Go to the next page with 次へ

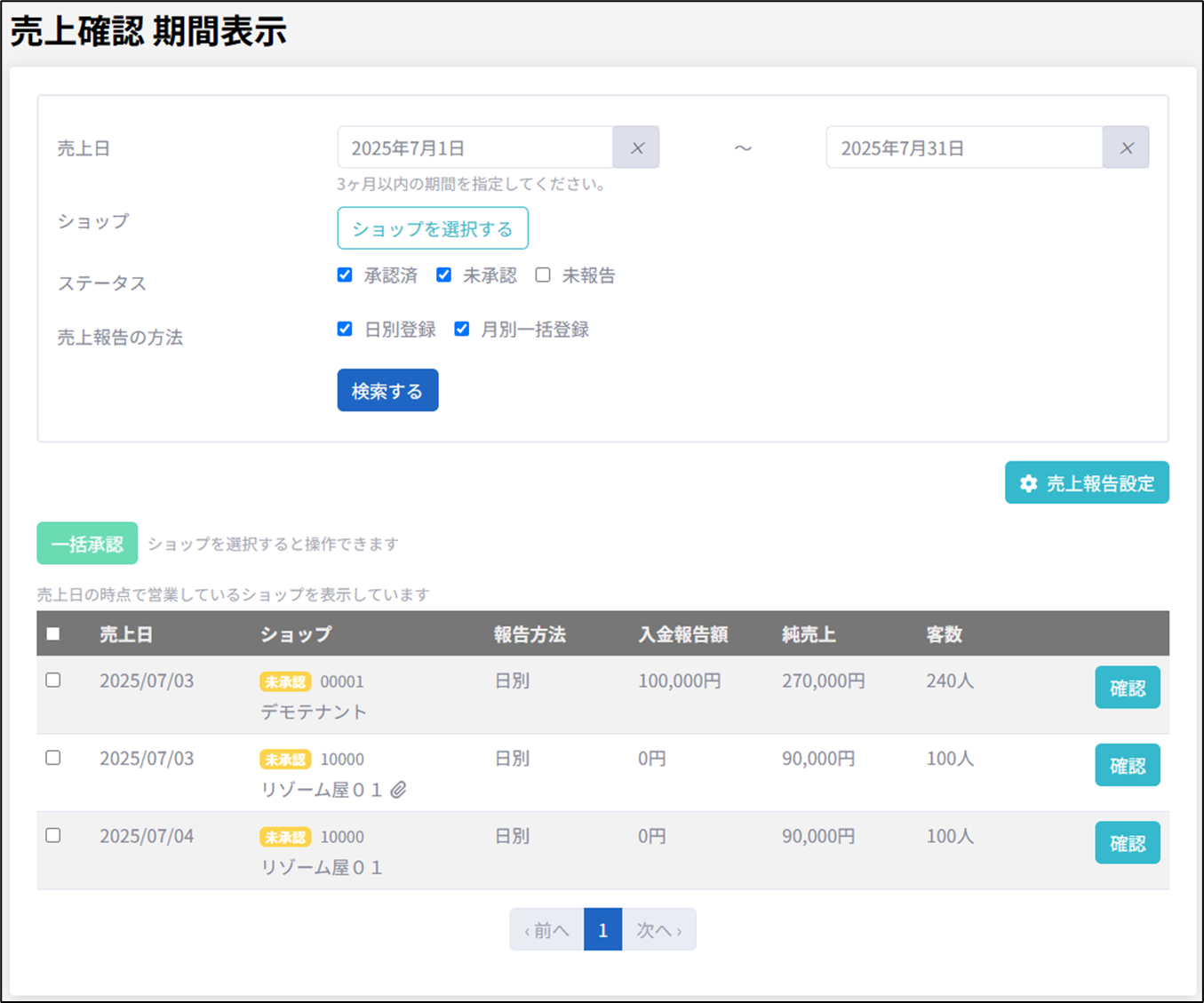click(658, 930)
